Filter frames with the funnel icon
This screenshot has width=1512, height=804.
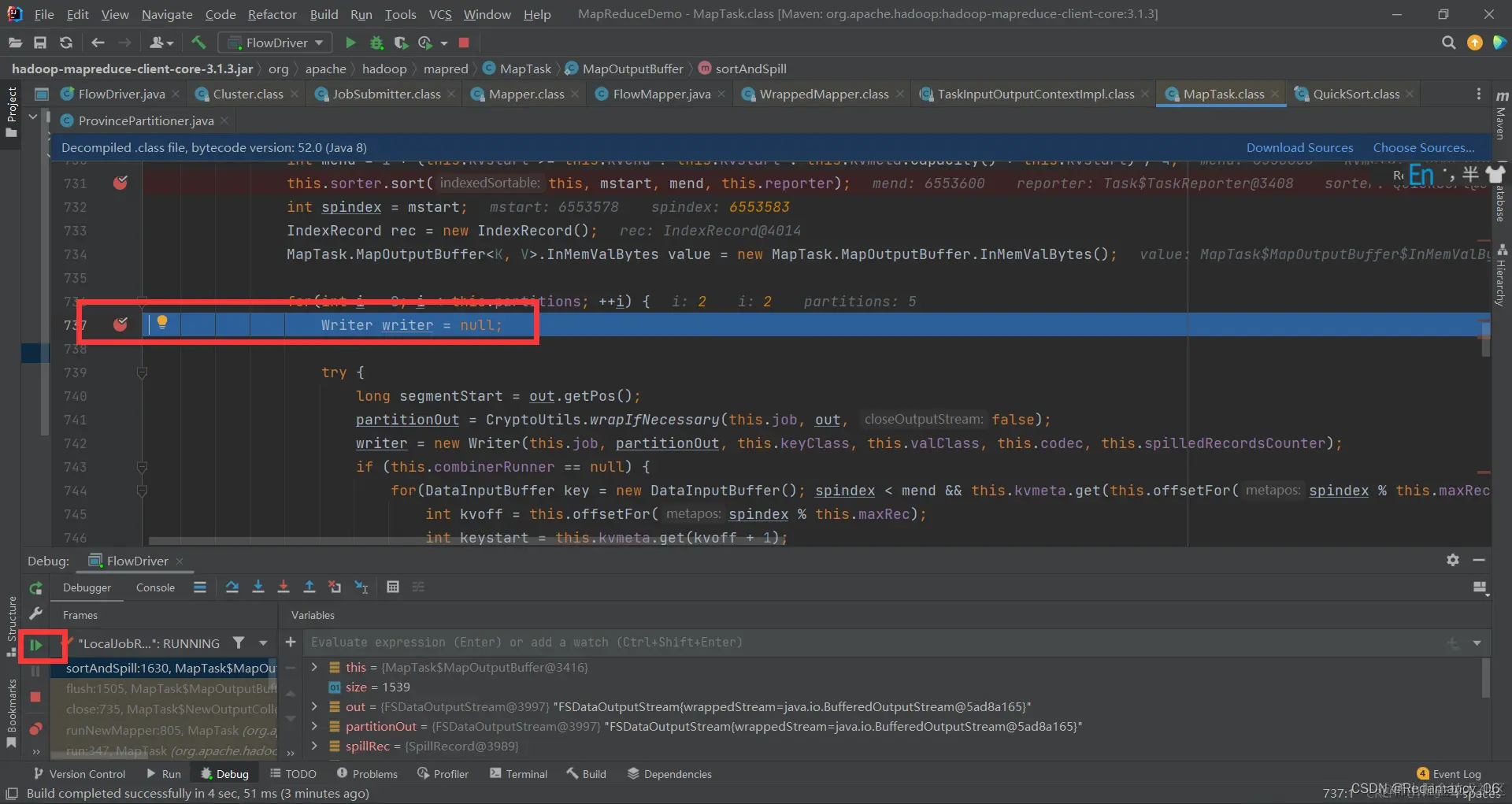pyautogui.click(x=239, y=643)
